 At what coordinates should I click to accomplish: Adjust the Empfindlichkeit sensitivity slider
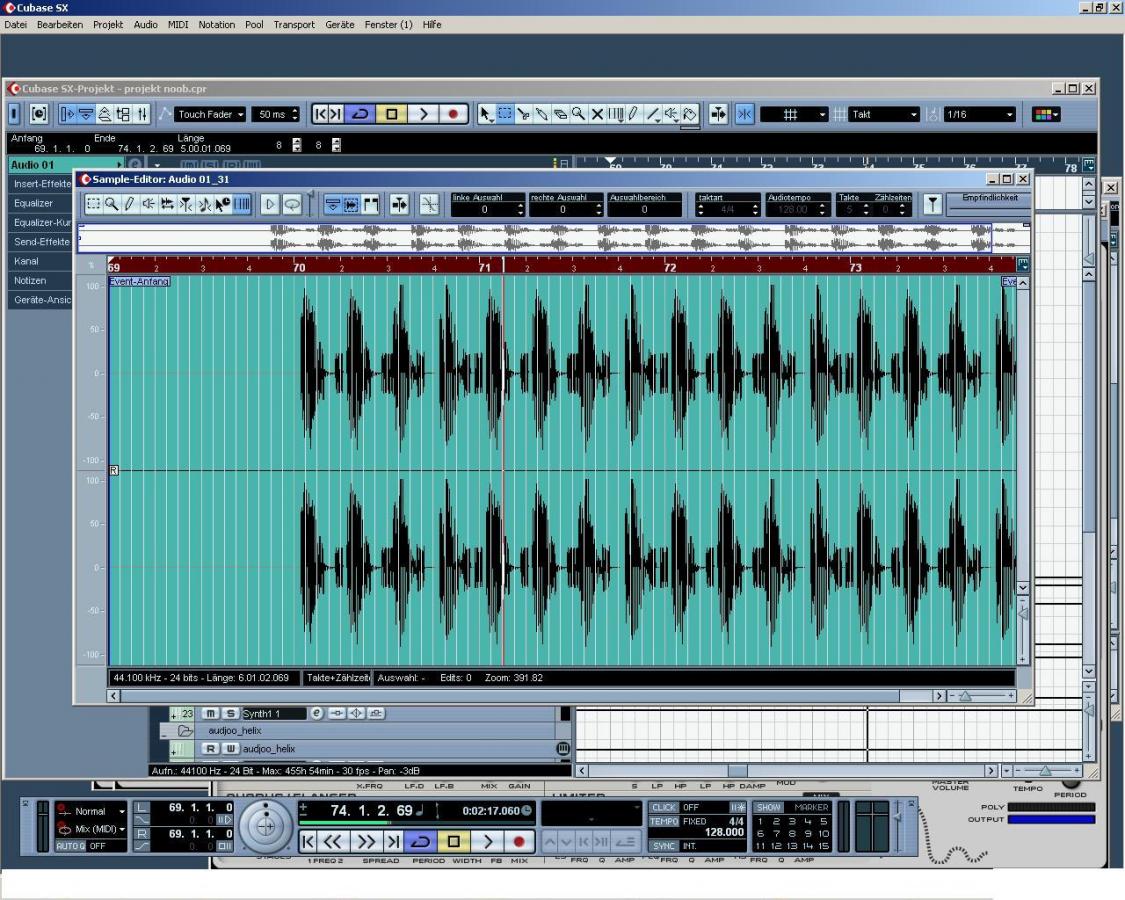tap(989, 208)
